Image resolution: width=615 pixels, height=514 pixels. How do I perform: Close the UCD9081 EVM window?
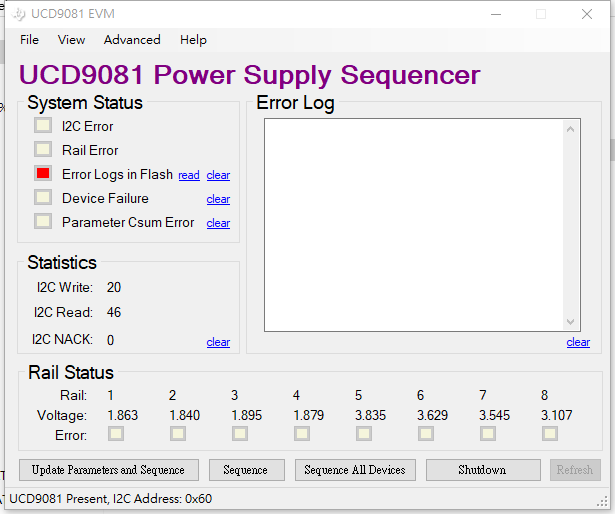[587, 14]
